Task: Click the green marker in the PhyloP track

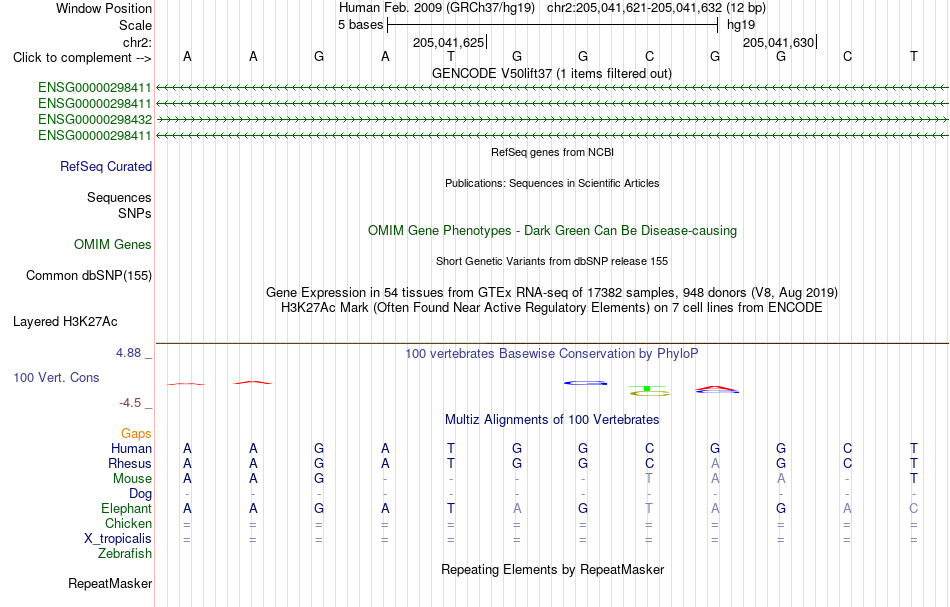Action: (647, 388)
